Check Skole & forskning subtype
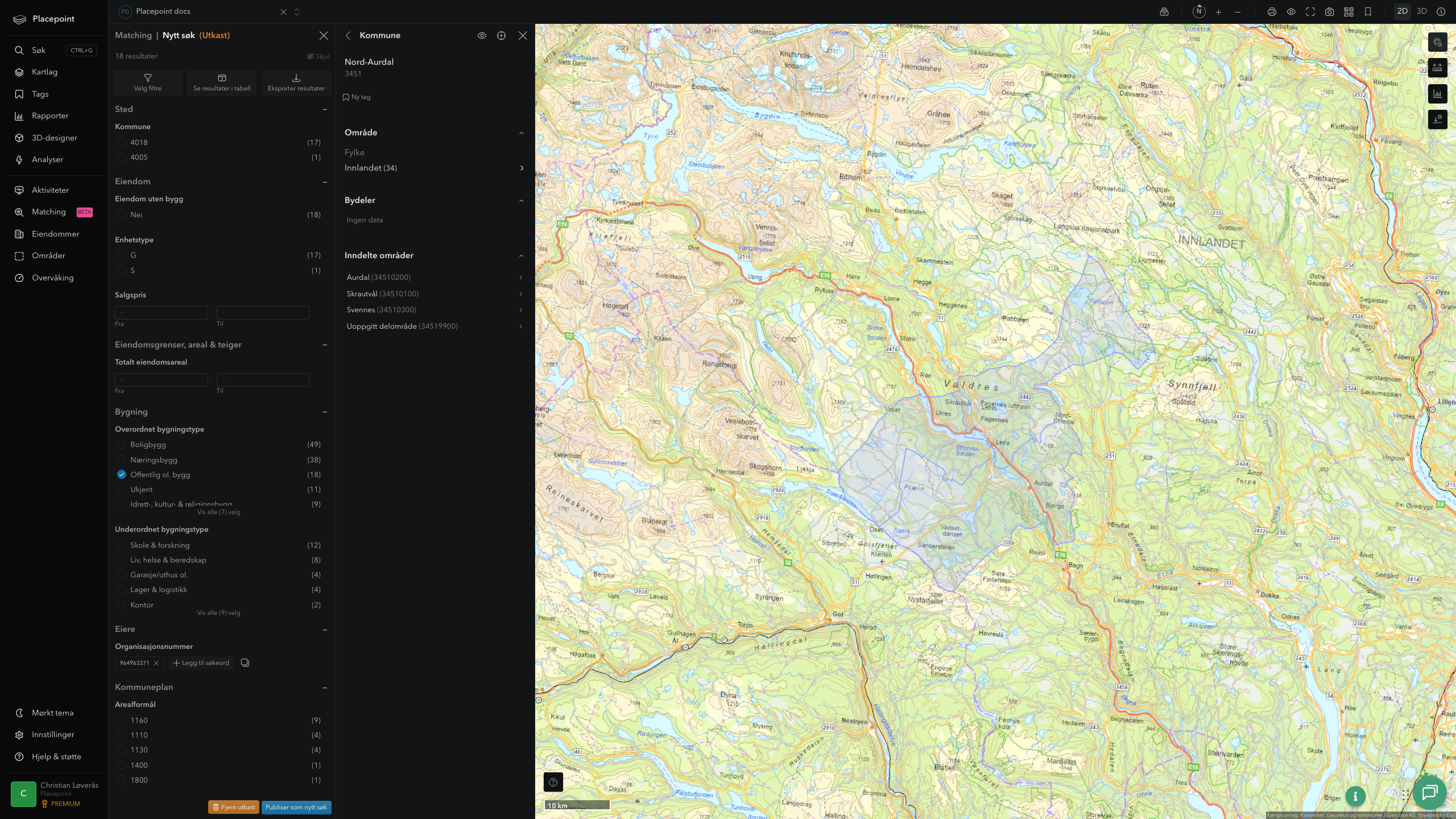Image resolution: width=1456 pixels, height=819 pixels. tap(121, 545)
